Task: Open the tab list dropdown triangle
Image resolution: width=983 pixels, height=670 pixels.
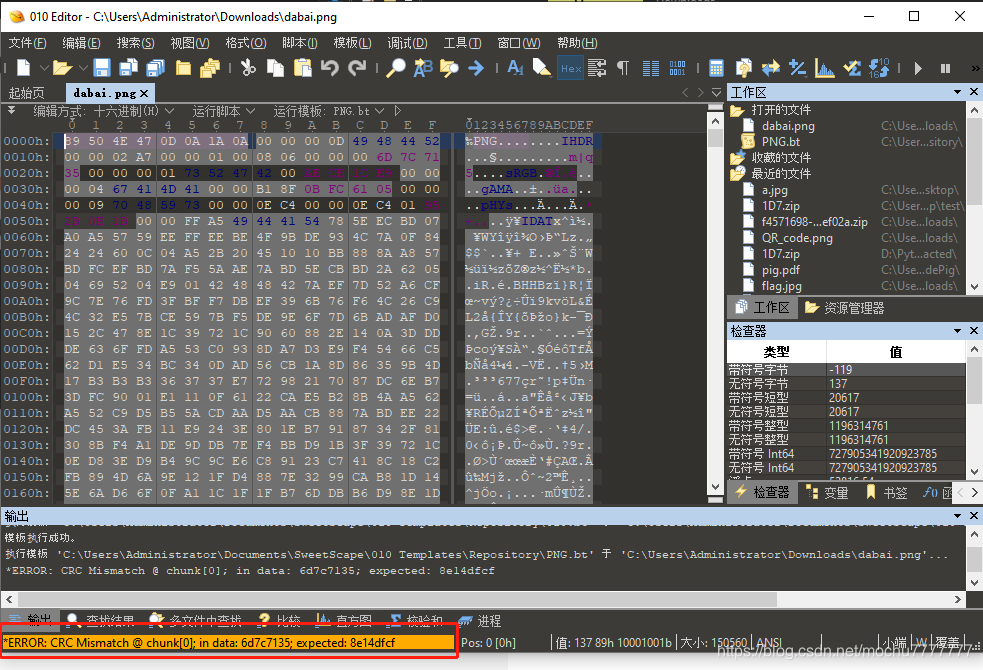Action: [x=717, y=93]
